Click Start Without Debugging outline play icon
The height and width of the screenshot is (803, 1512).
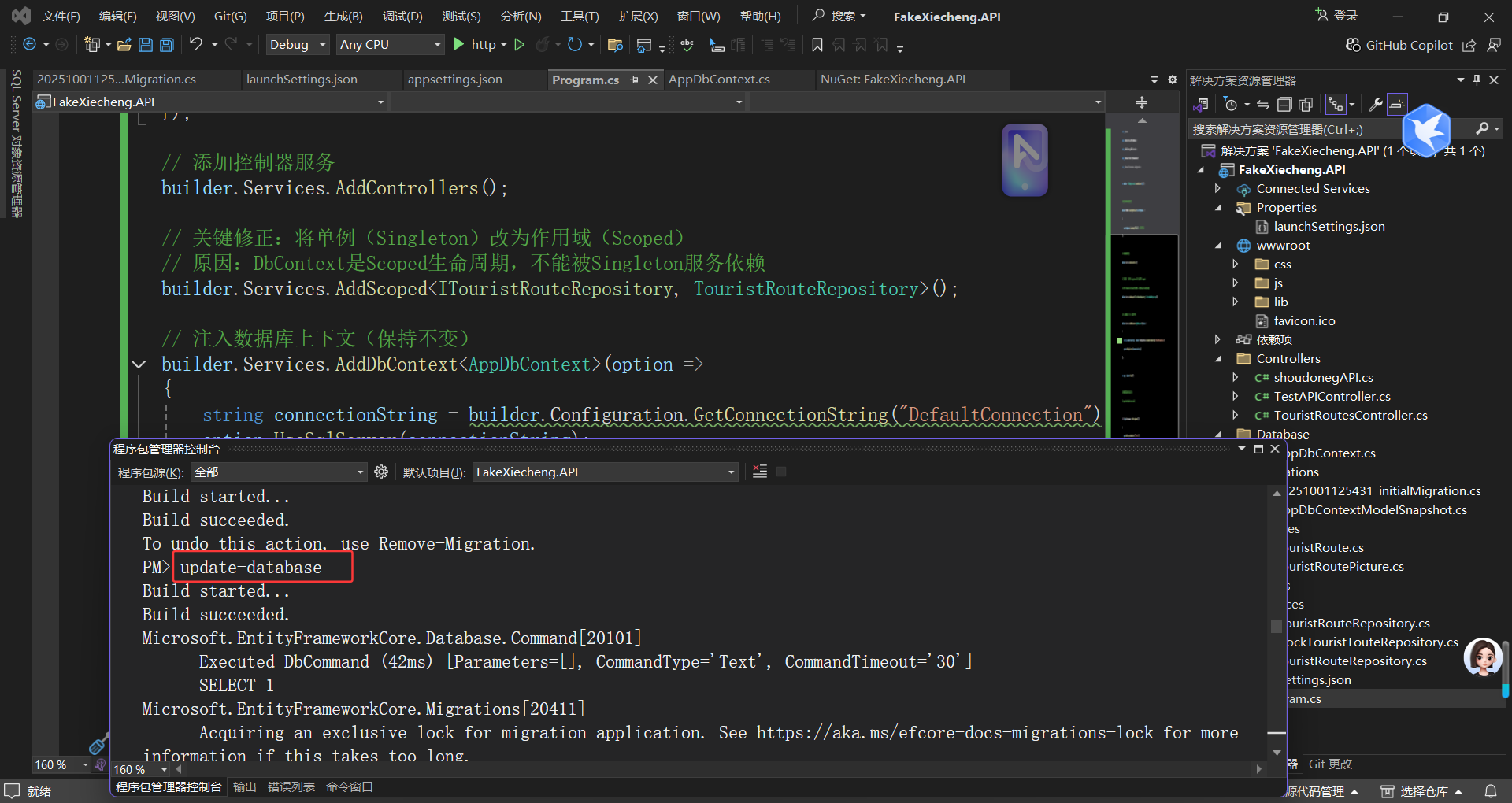click(x=520, y=45)
